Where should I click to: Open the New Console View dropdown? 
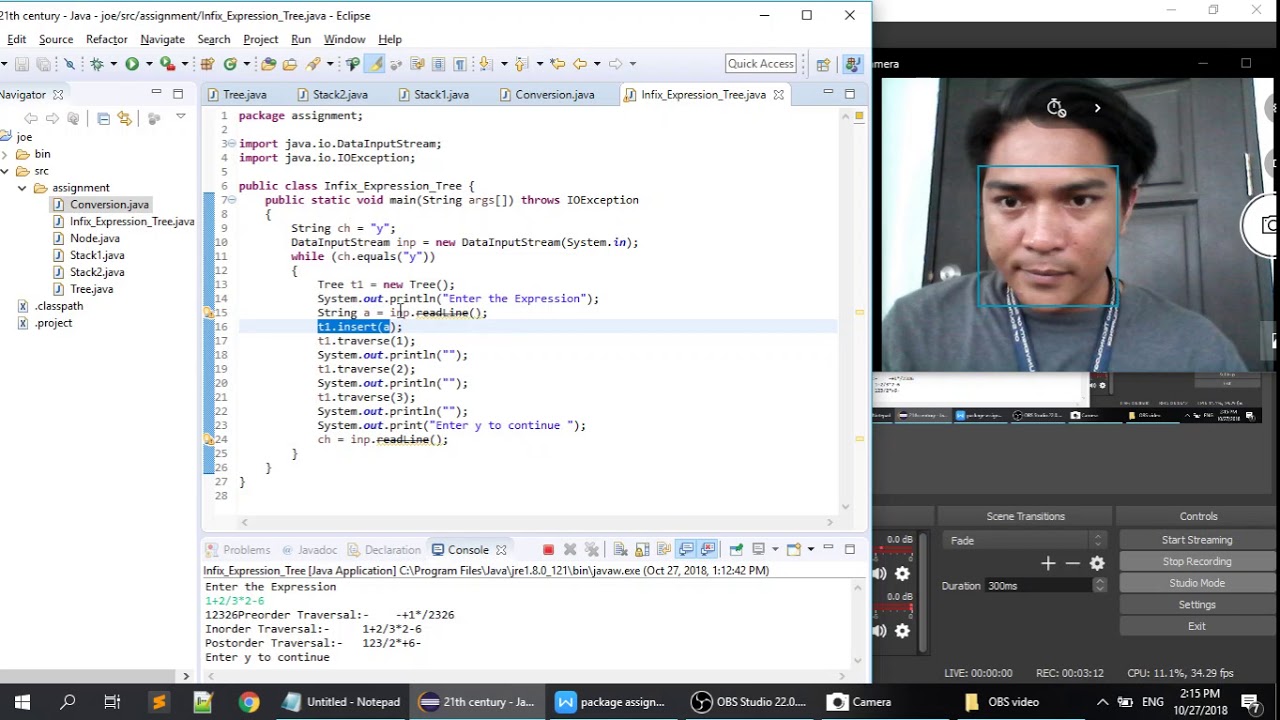click(811, 549)
